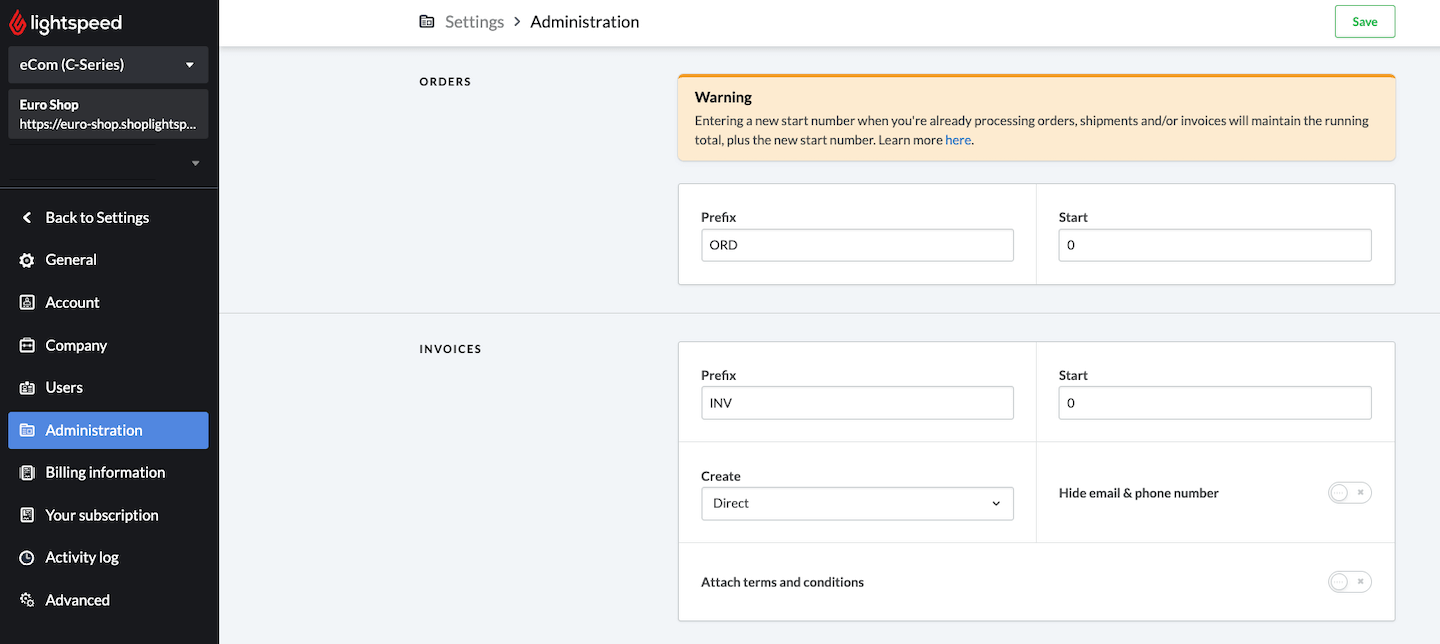Image resolution: width=1440 pixels, height=644 pixels.
Task: Click Back to Settings
Action: (x=96, y=217)
